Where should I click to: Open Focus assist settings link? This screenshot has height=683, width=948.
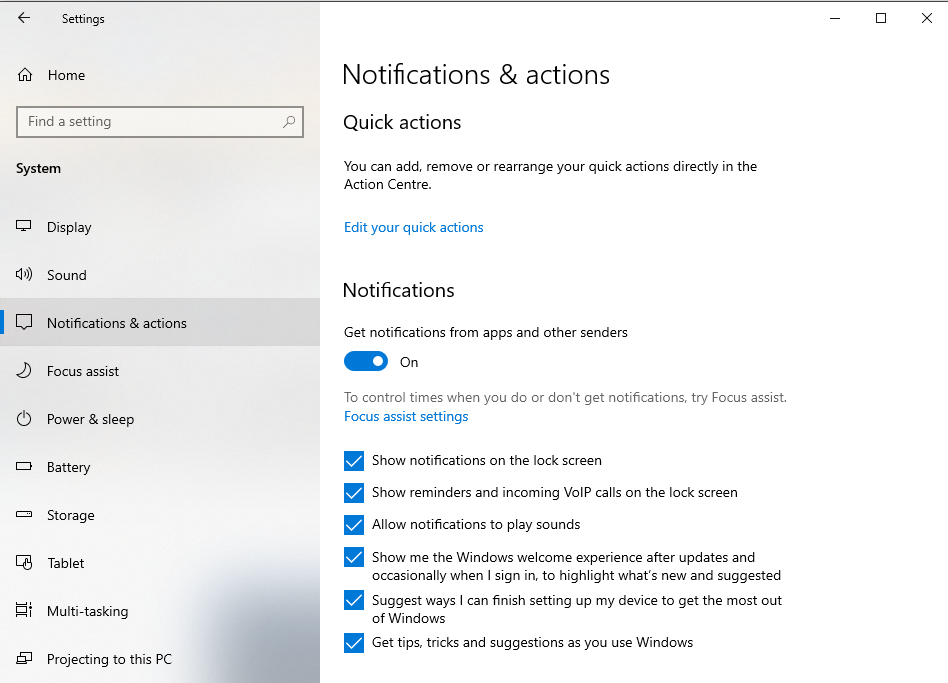406,416
